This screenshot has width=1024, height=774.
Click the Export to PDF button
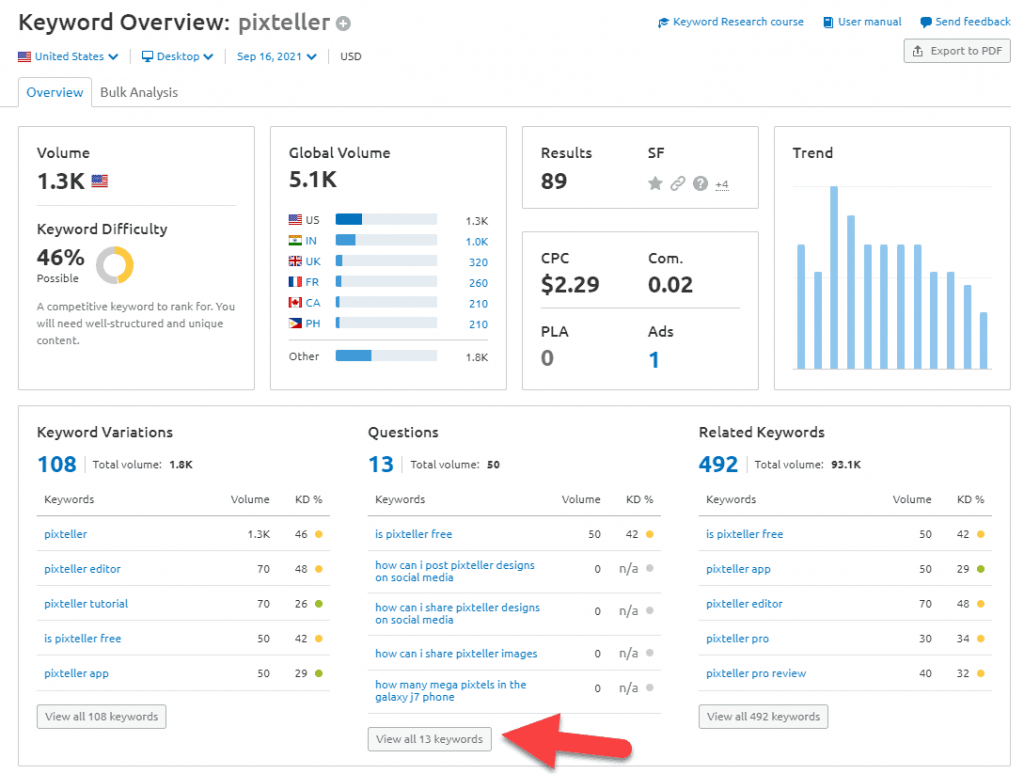(957, 51)
